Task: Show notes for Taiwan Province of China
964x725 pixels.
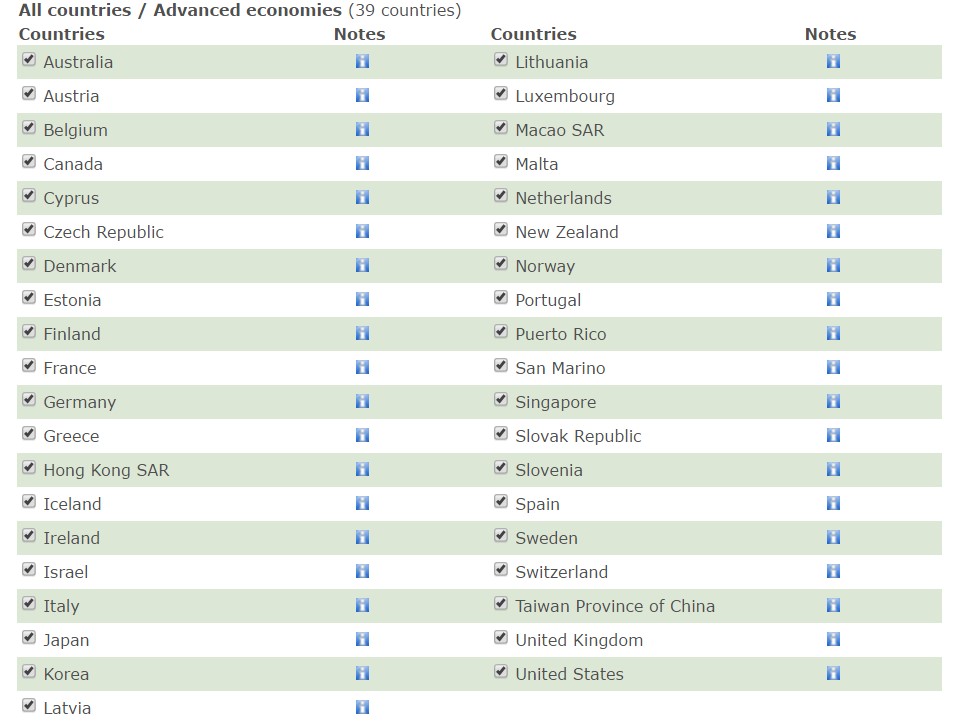Action: (x=833, y=605)
